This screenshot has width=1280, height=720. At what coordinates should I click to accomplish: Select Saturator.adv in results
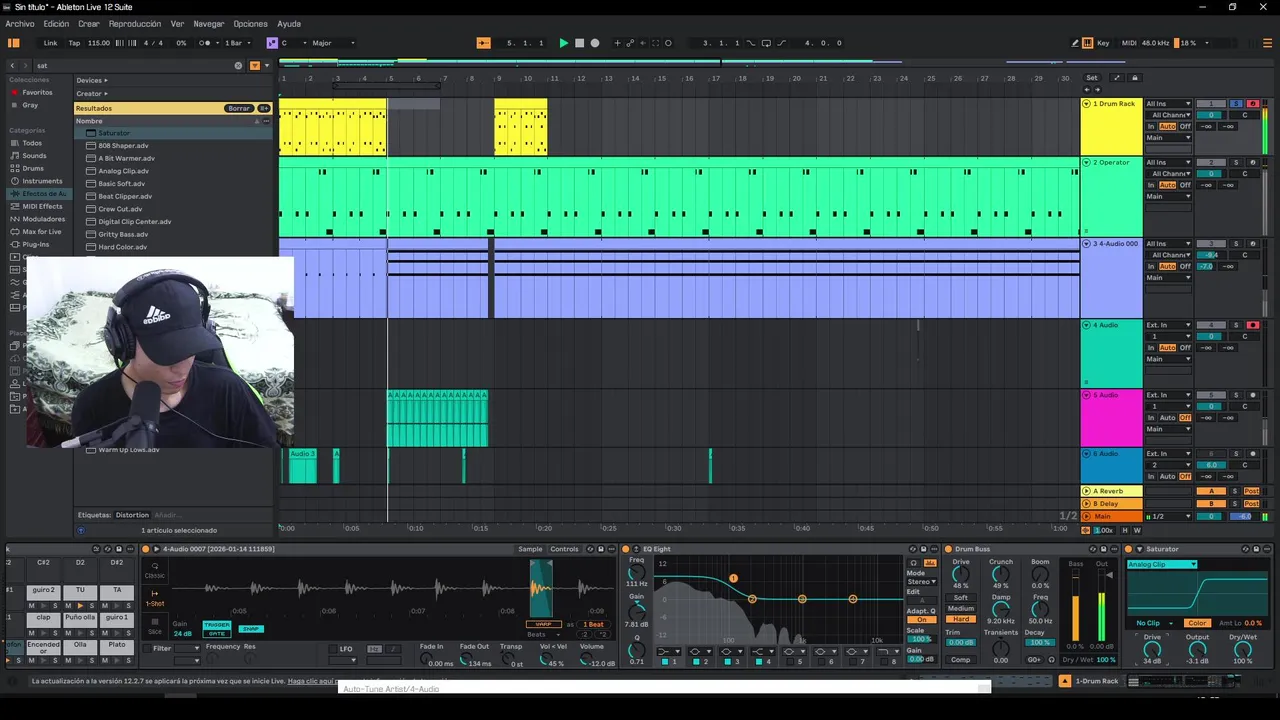114,133
